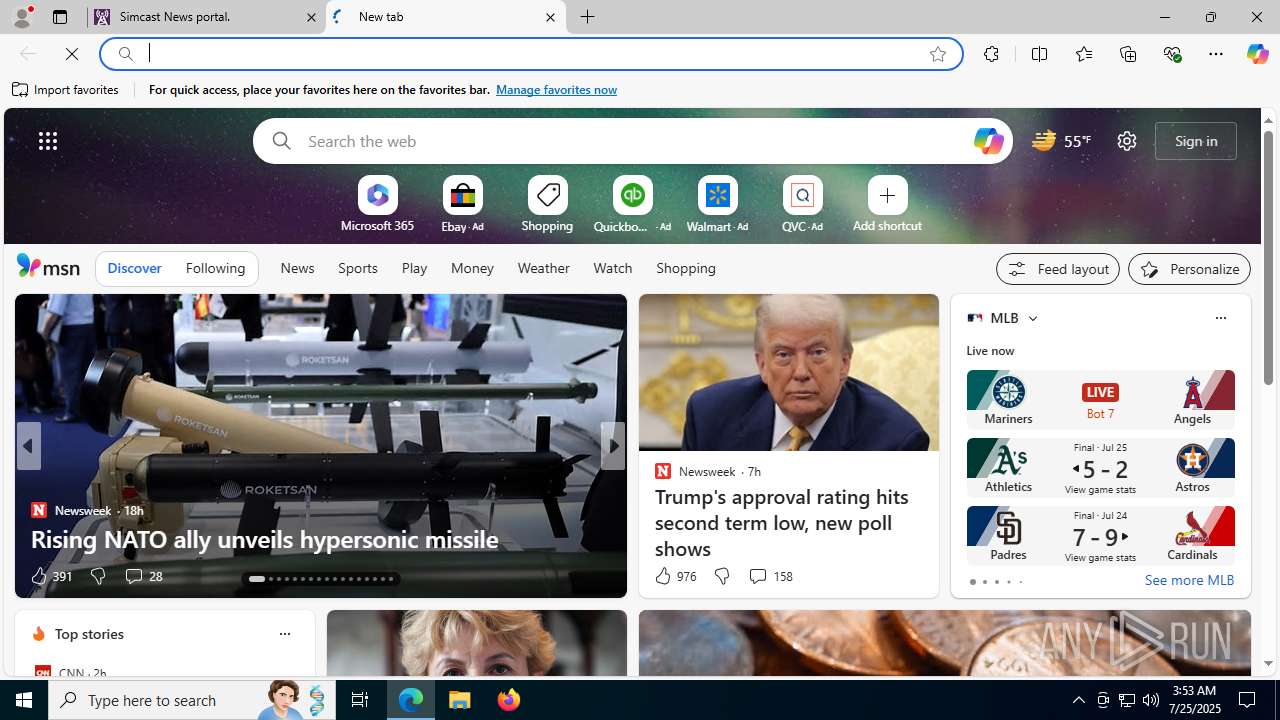Open MLB card more options
The image size is (1280, 720).
(x=1220, y=318)
